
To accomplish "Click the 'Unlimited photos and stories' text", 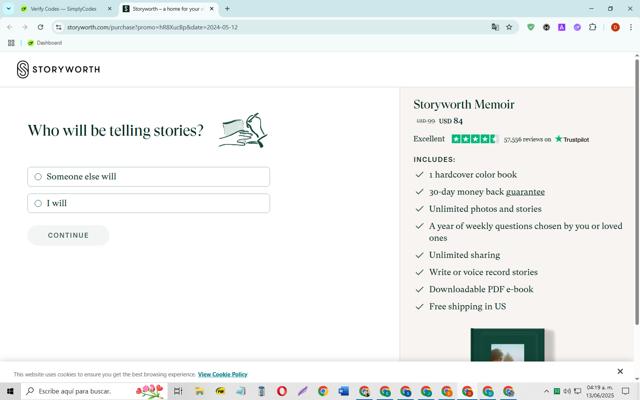I will (485, 209).
